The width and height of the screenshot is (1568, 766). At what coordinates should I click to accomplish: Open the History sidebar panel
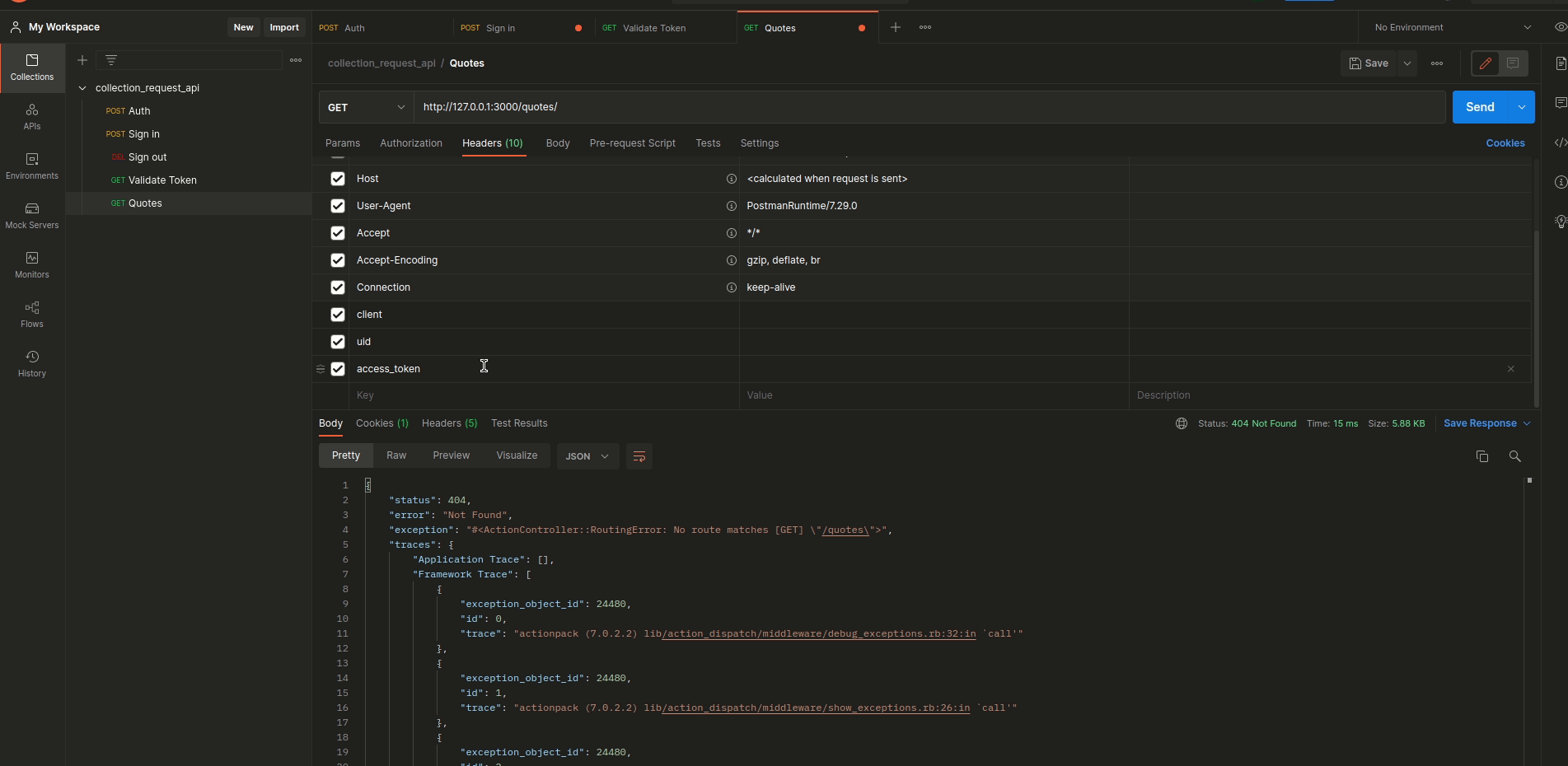(32, 364)
